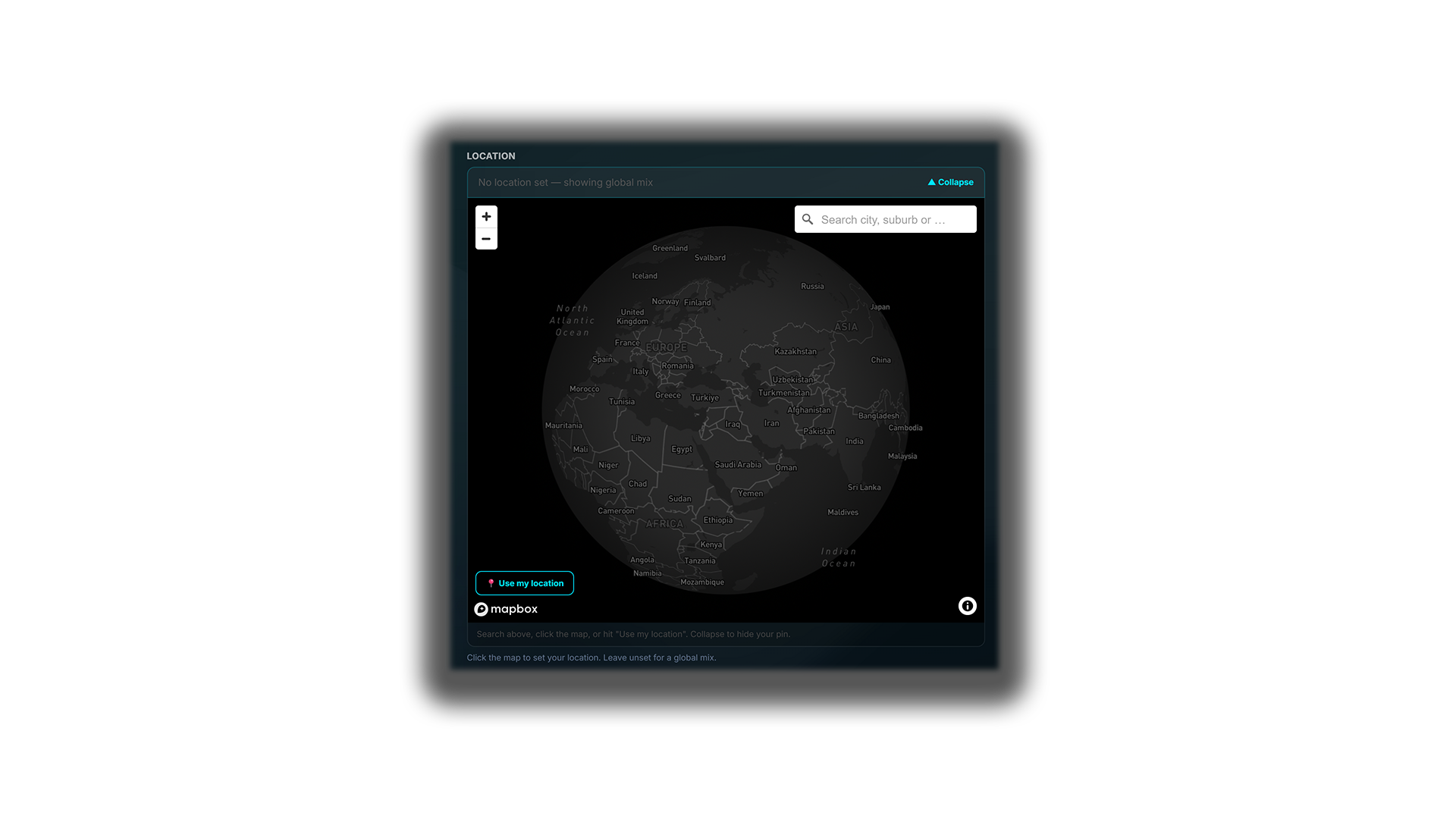
Task: Open the map attribution info icon
Action: [x=967, y=606]
